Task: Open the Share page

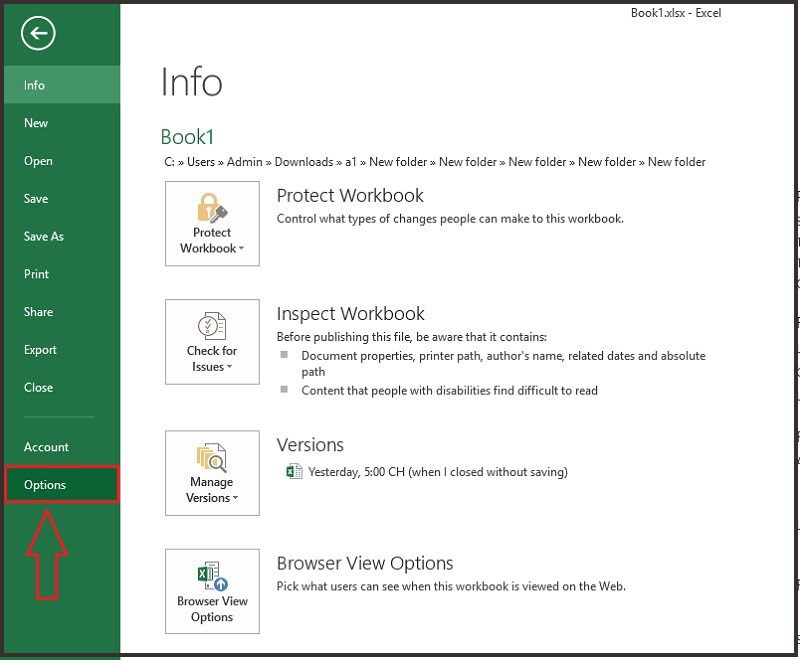Action: tap(62, 312)
